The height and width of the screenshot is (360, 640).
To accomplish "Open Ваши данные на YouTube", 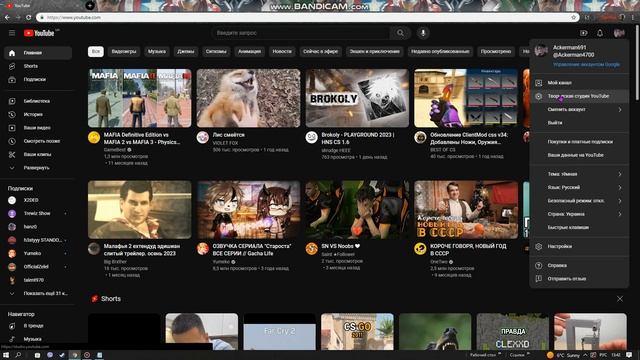I will point(579,155).
